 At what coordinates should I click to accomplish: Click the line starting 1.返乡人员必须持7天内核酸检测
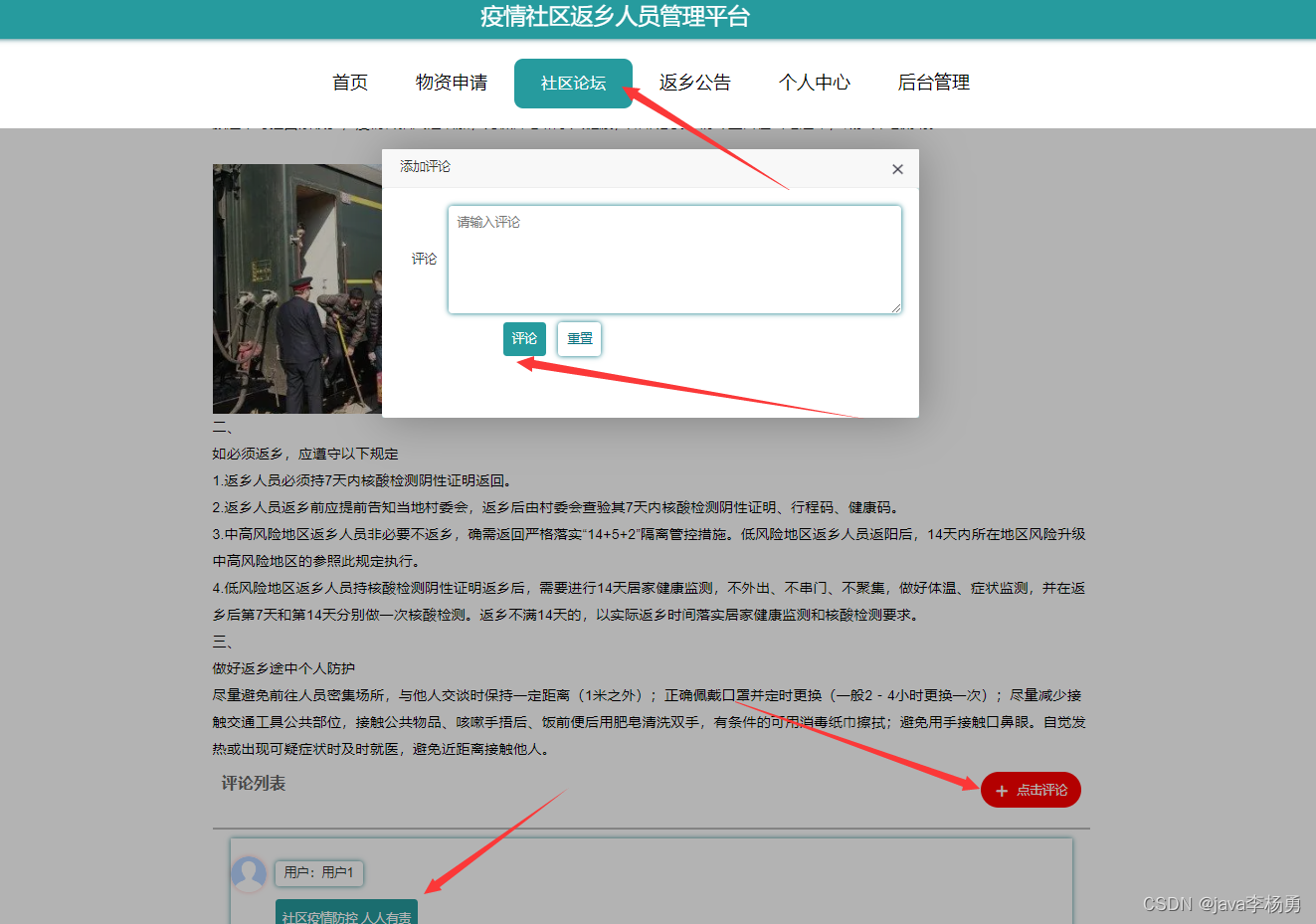pos(362,480)
